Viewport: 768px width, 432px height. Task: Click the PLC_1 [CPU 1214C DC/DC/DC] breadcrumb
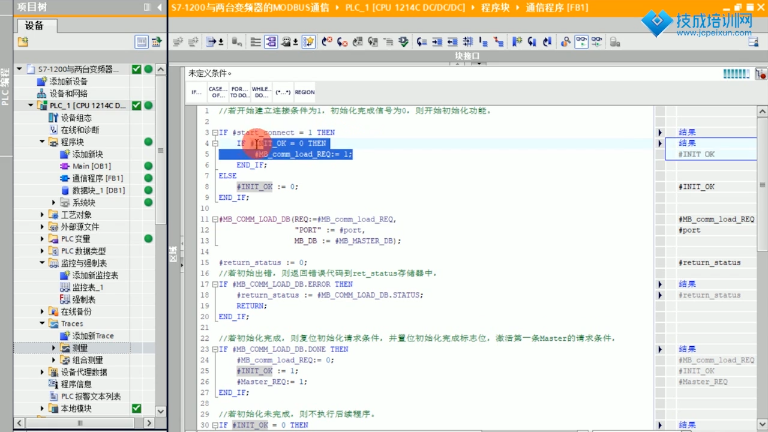405,7
